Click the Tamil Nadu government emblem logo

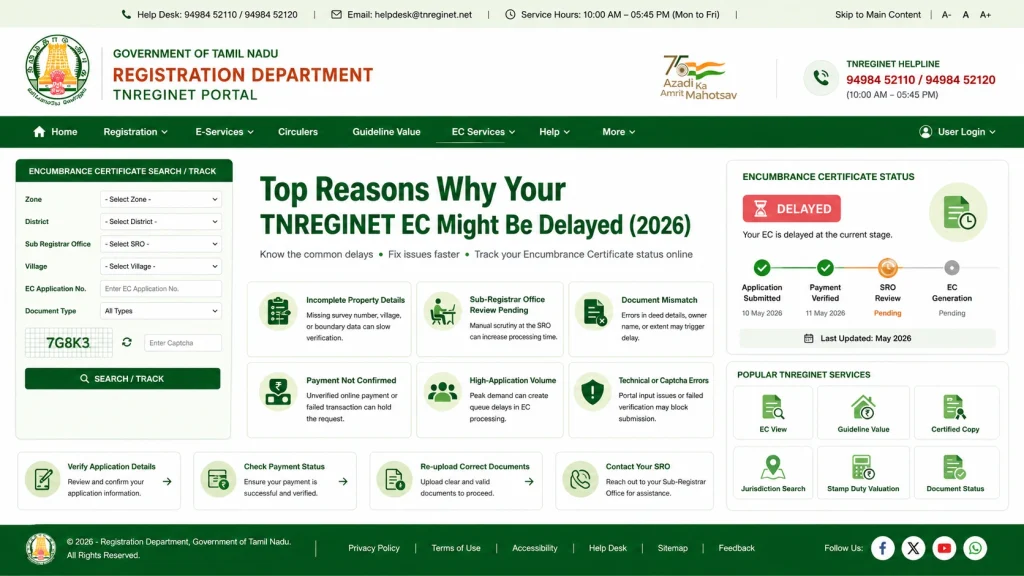(57, 71)
